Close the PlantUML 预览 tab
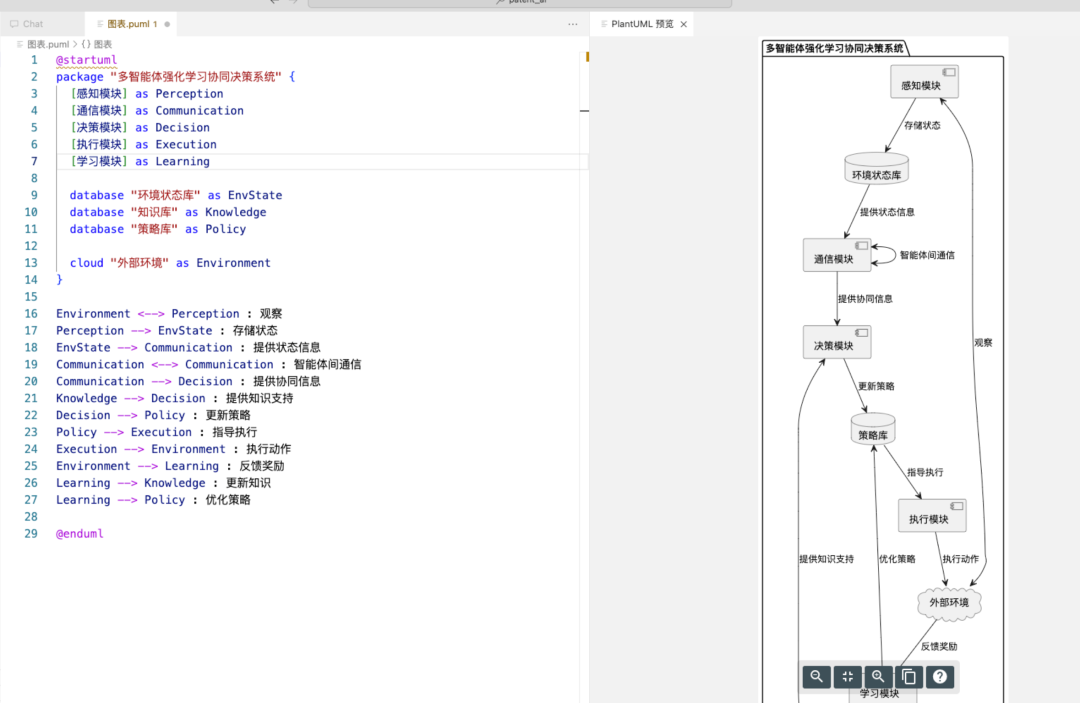This screenshot has height=703, width=1080. point(684,24)
